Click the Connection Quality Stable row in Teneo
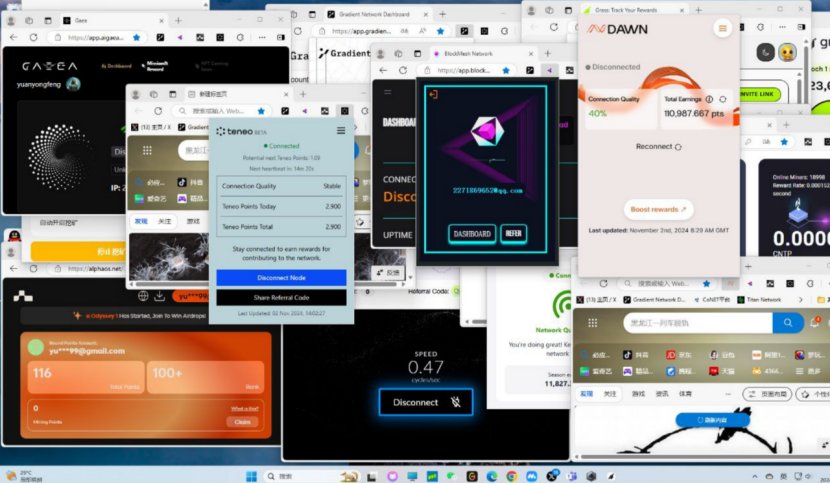This screenshot has height=484, width=830. [281, 186]
